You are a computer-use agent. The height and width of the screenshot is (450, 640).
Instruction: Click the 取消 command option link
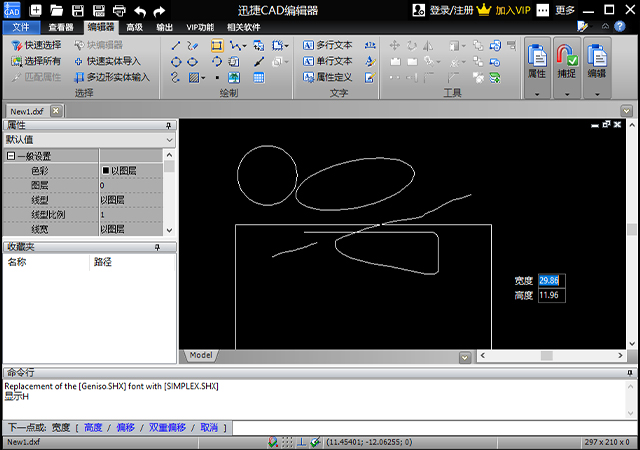209,428
